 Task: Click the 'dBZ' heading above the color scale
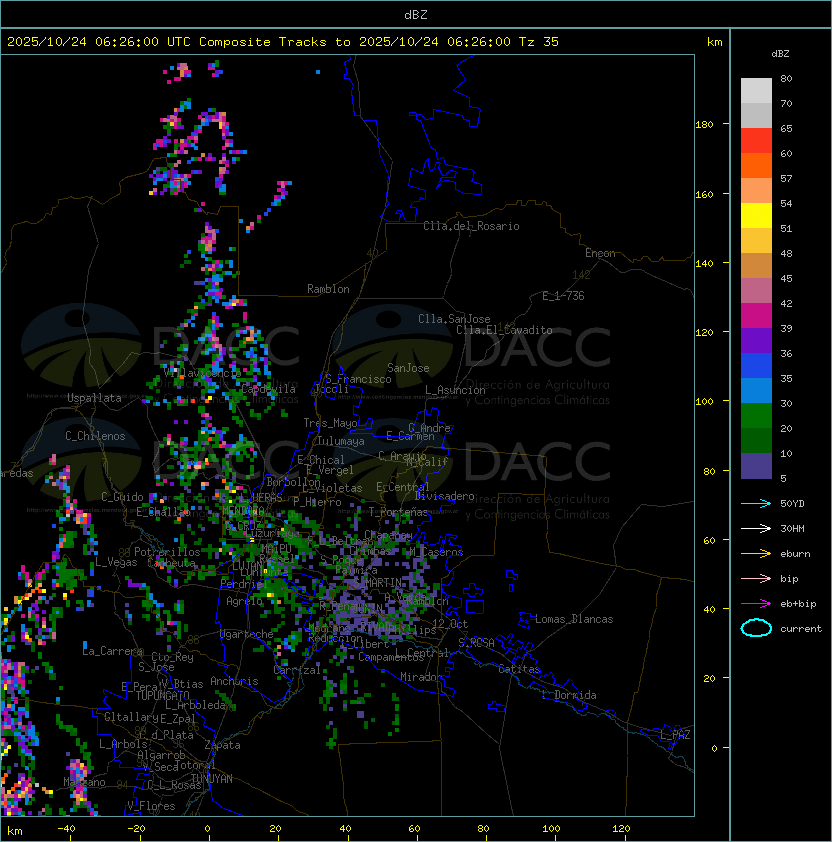click(780, 54)
